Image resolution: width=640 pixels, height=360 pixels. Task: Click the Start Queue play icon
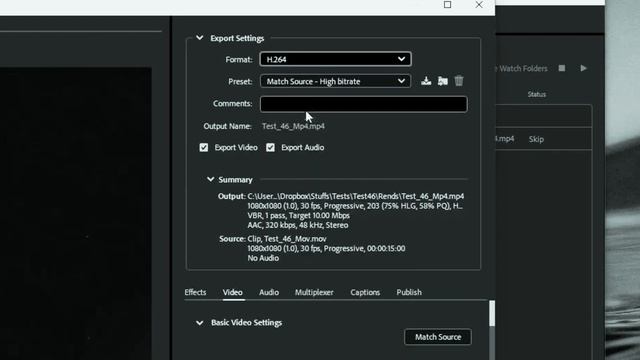583,68
